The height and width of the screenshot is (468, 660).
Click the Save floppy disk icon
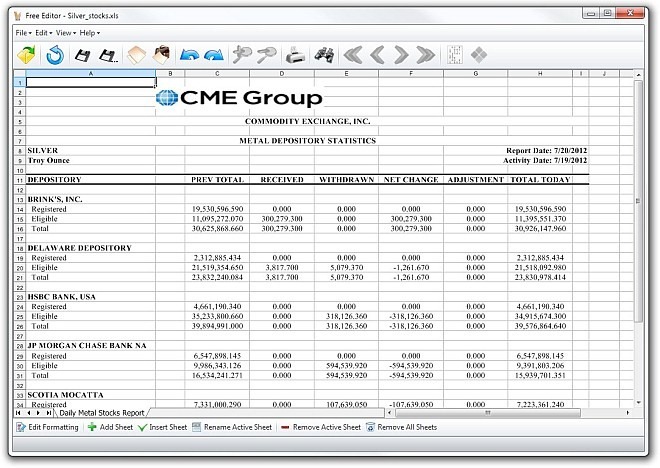tap(82, 55)
